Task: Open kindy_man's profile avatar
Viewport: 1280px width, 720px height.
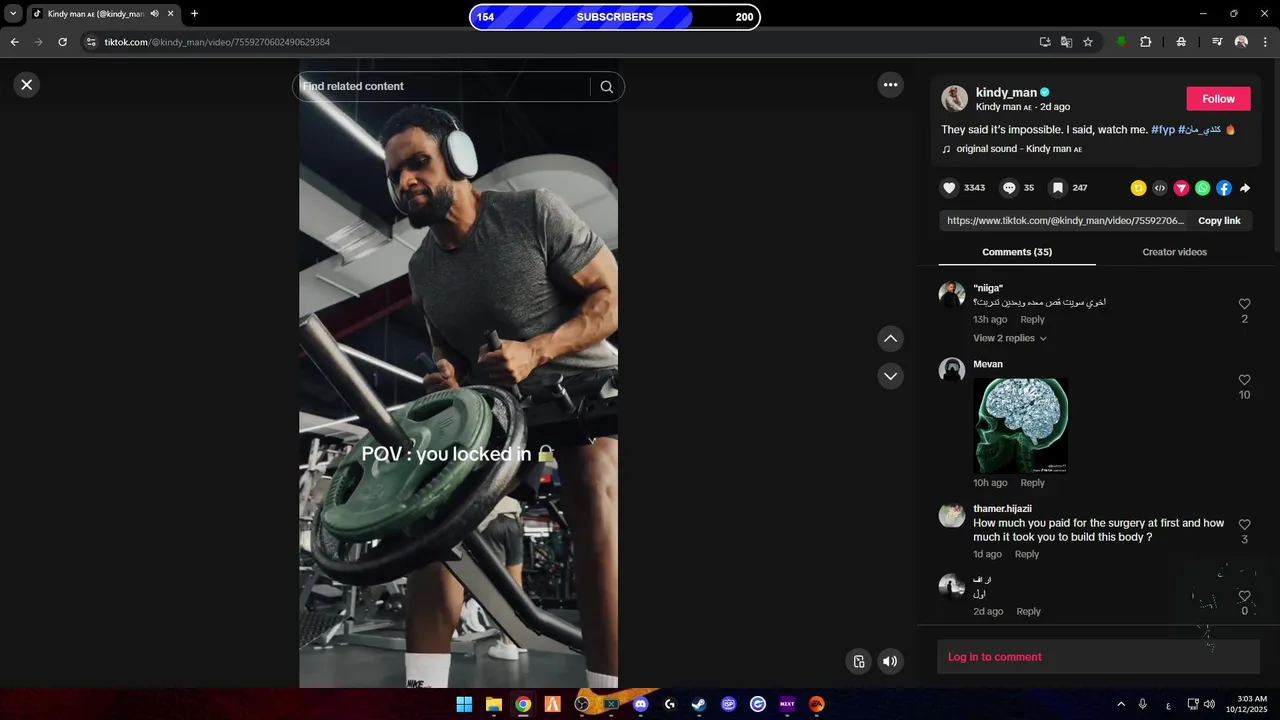Action: coord(954,98)
